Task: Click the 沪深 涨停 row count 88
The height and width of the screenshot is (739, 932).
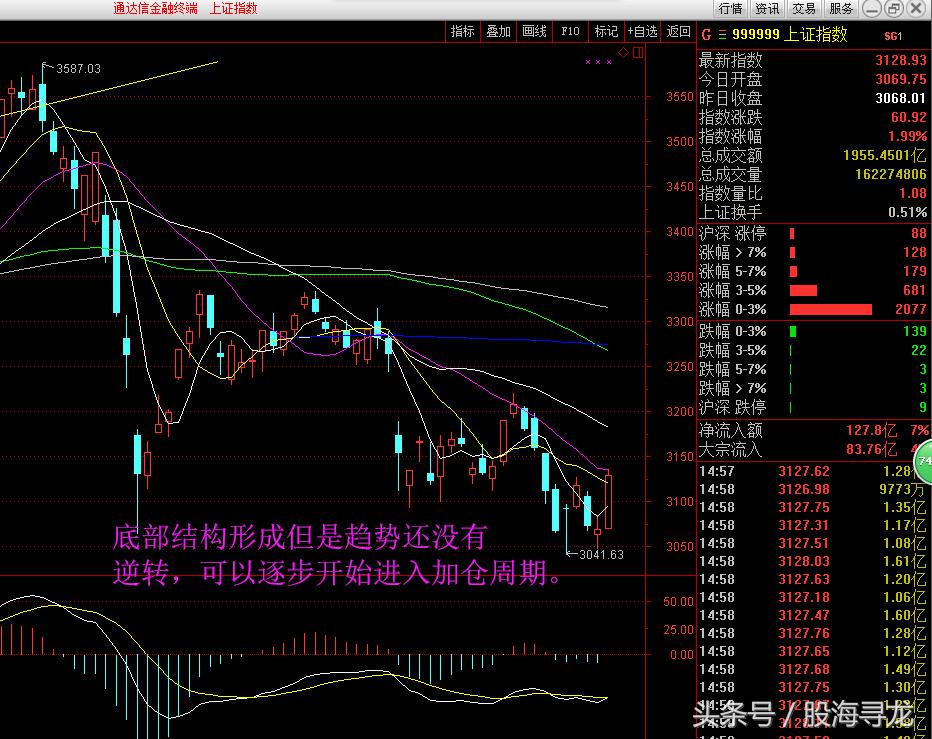Action: click(919, 234)
